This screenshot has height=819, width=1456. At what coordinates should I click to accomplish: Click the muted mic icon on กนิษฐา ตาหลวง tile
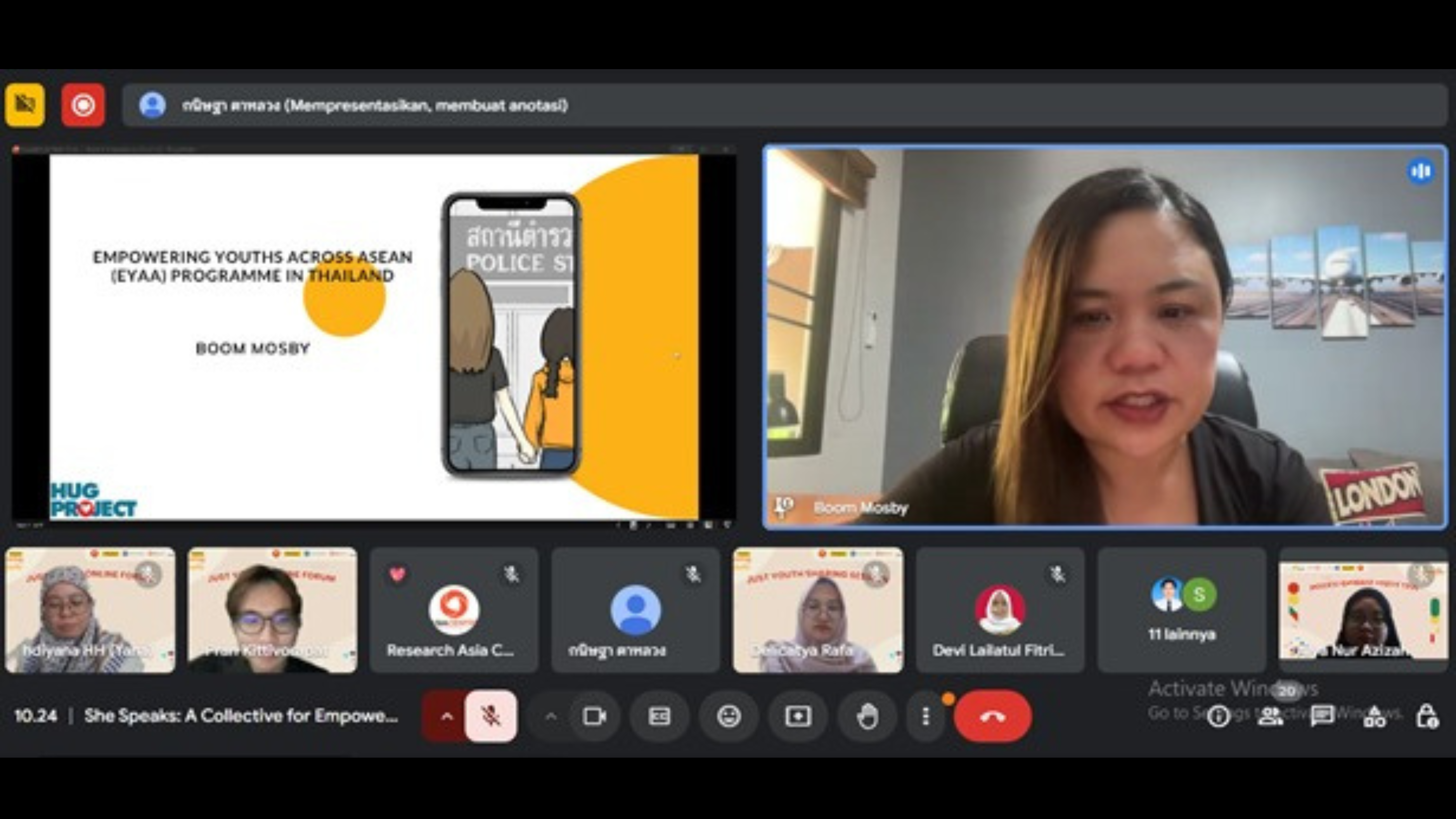click(694, 574)
